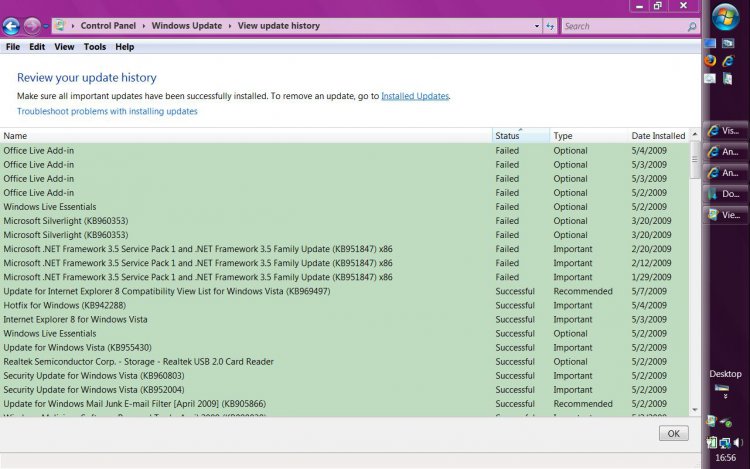Select Internet Explorer 8 Compatibility View List update

click(344, 291)
